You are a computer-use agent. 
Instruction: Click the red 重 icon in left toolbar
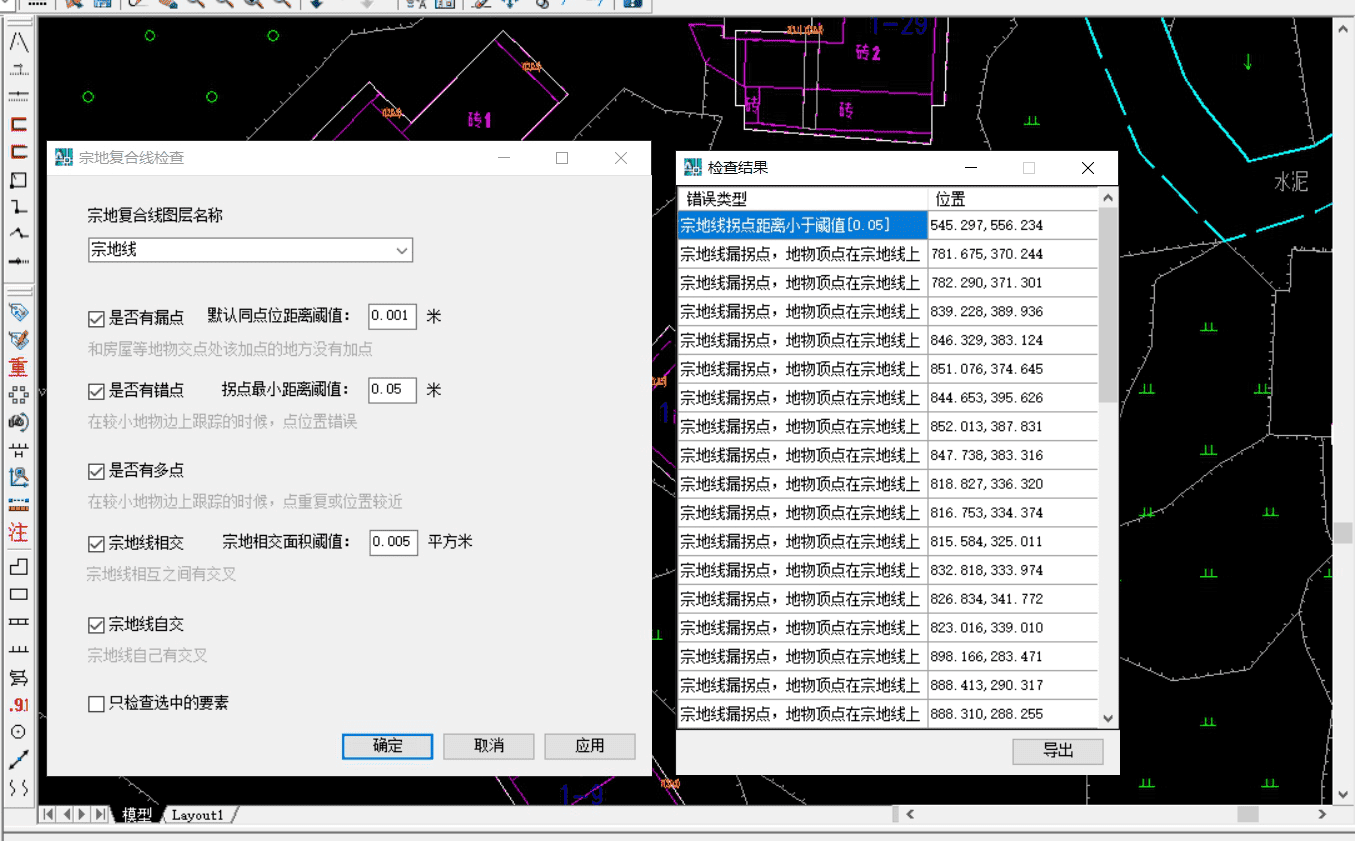coord(18,367)
